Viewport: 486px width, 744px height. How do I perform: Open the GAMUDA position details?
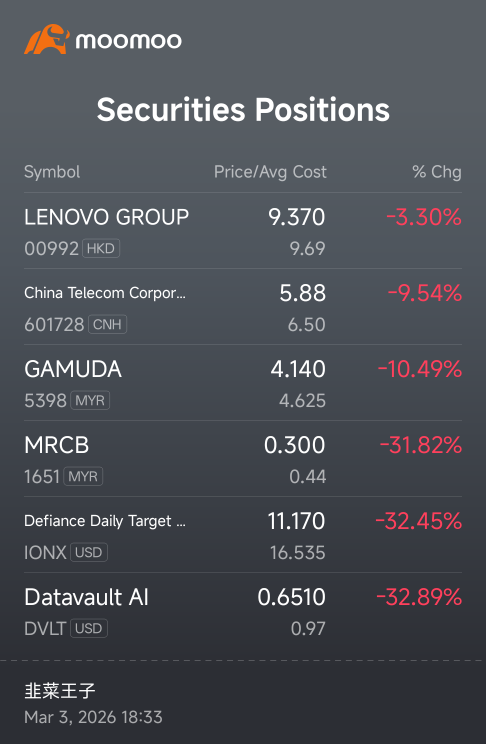pos(243,383)
